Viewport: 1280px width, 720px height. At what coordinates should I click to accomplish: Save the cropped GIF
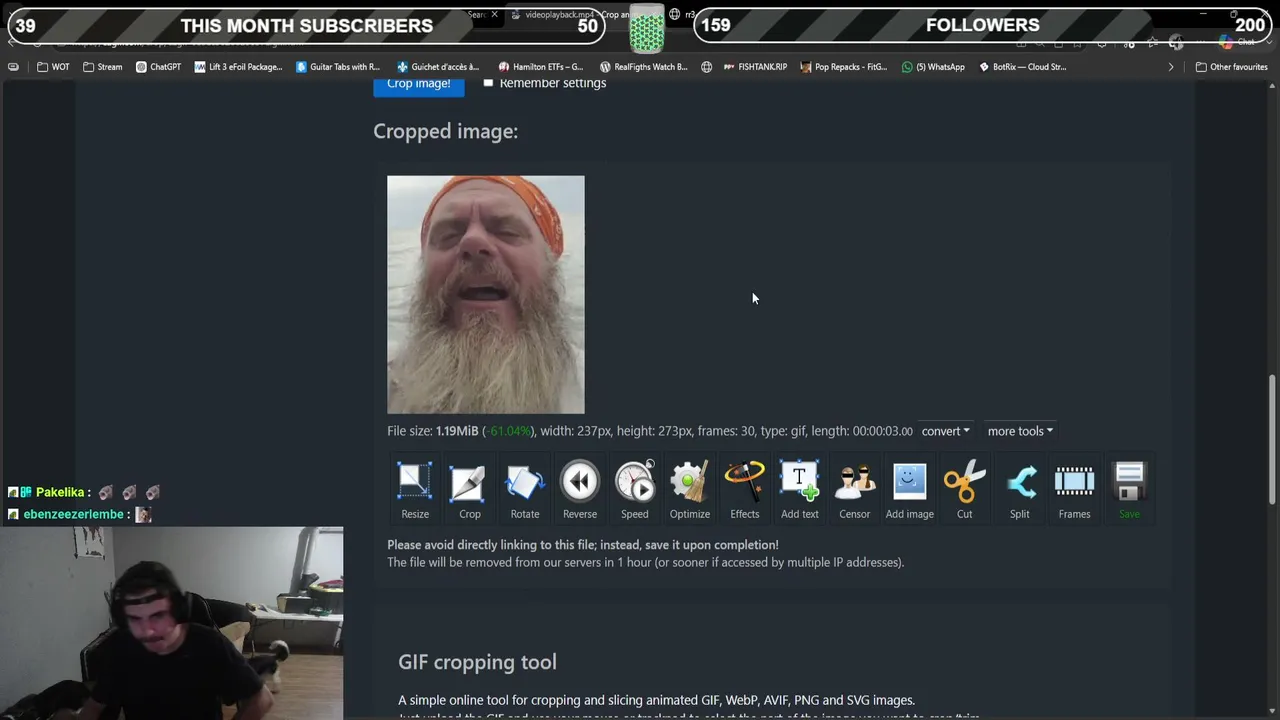click(x=1129, y=490)
